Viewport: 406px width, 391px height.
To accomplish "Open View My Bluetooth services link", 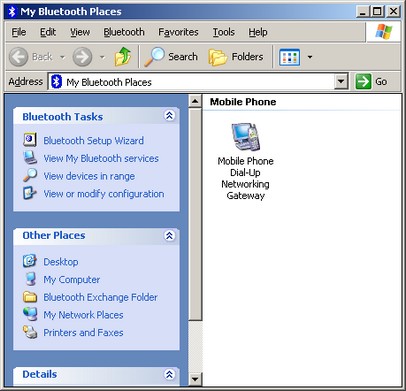I will [101, 158].
